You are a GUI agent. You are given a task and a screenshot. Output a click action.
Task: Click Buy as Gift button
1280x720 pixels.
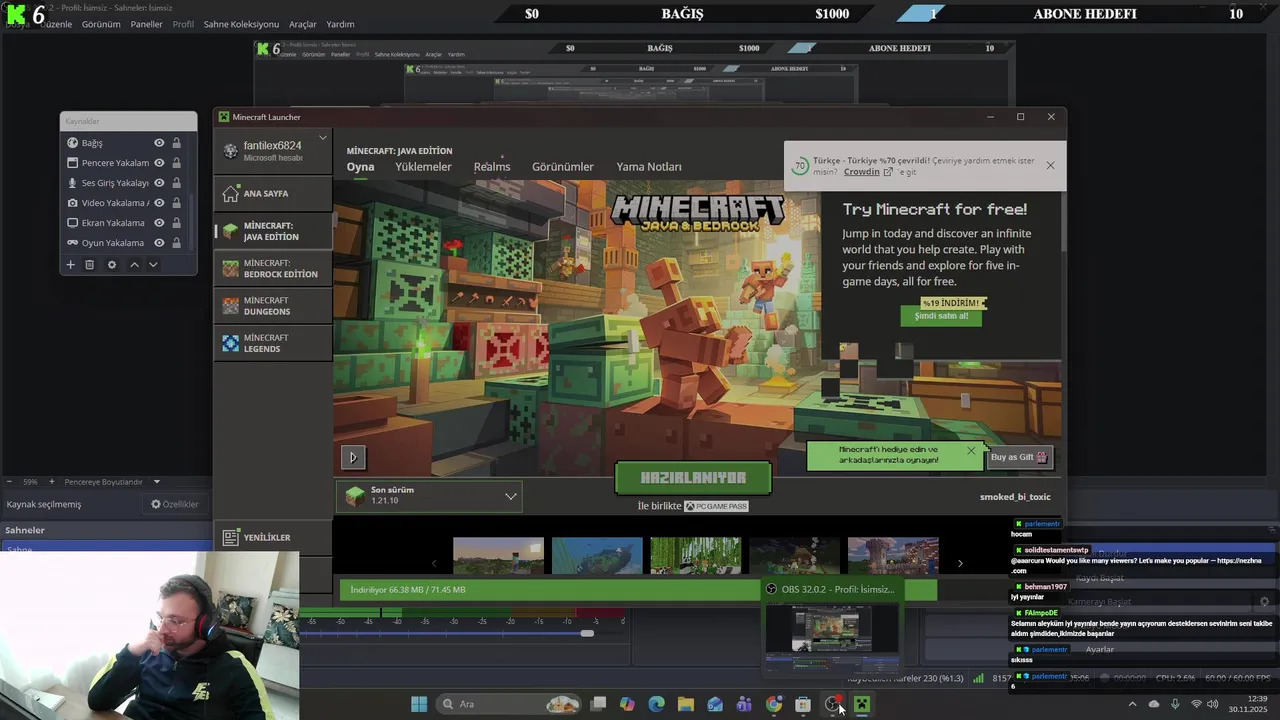click(1019, 457)
